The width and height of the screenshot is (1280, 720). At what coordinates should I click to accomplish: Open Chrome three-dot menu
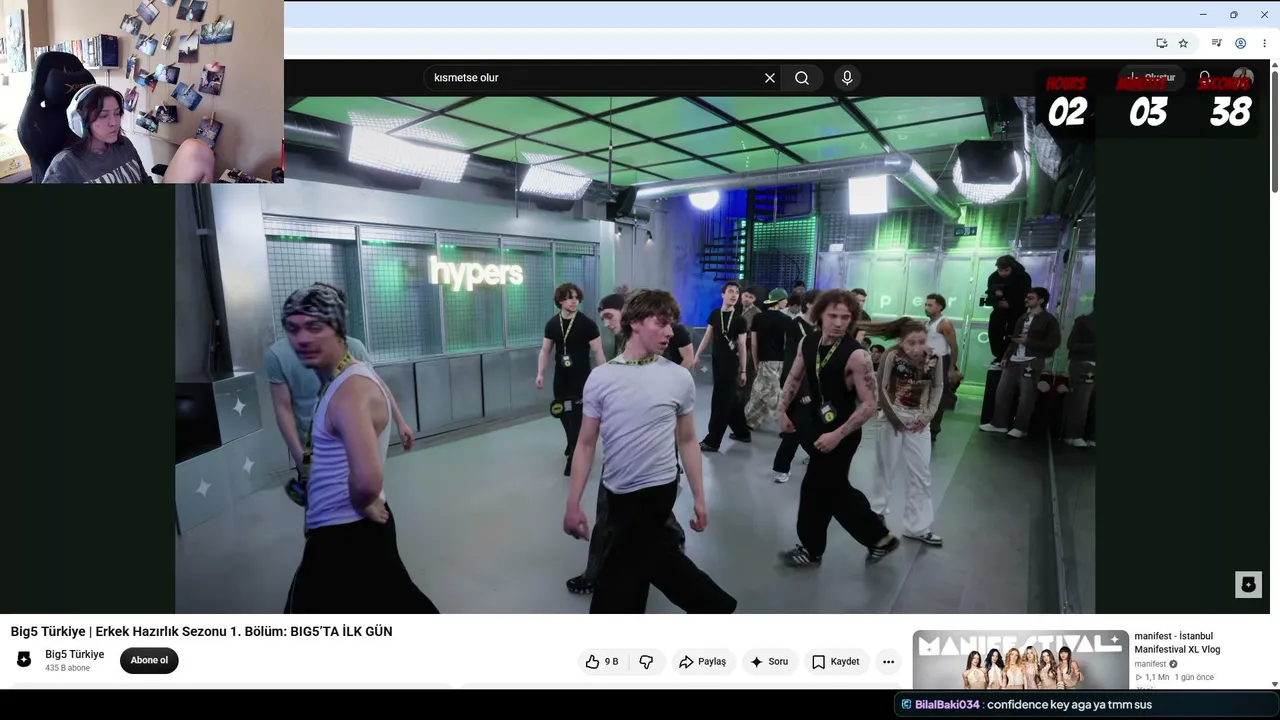point(1265,43)
